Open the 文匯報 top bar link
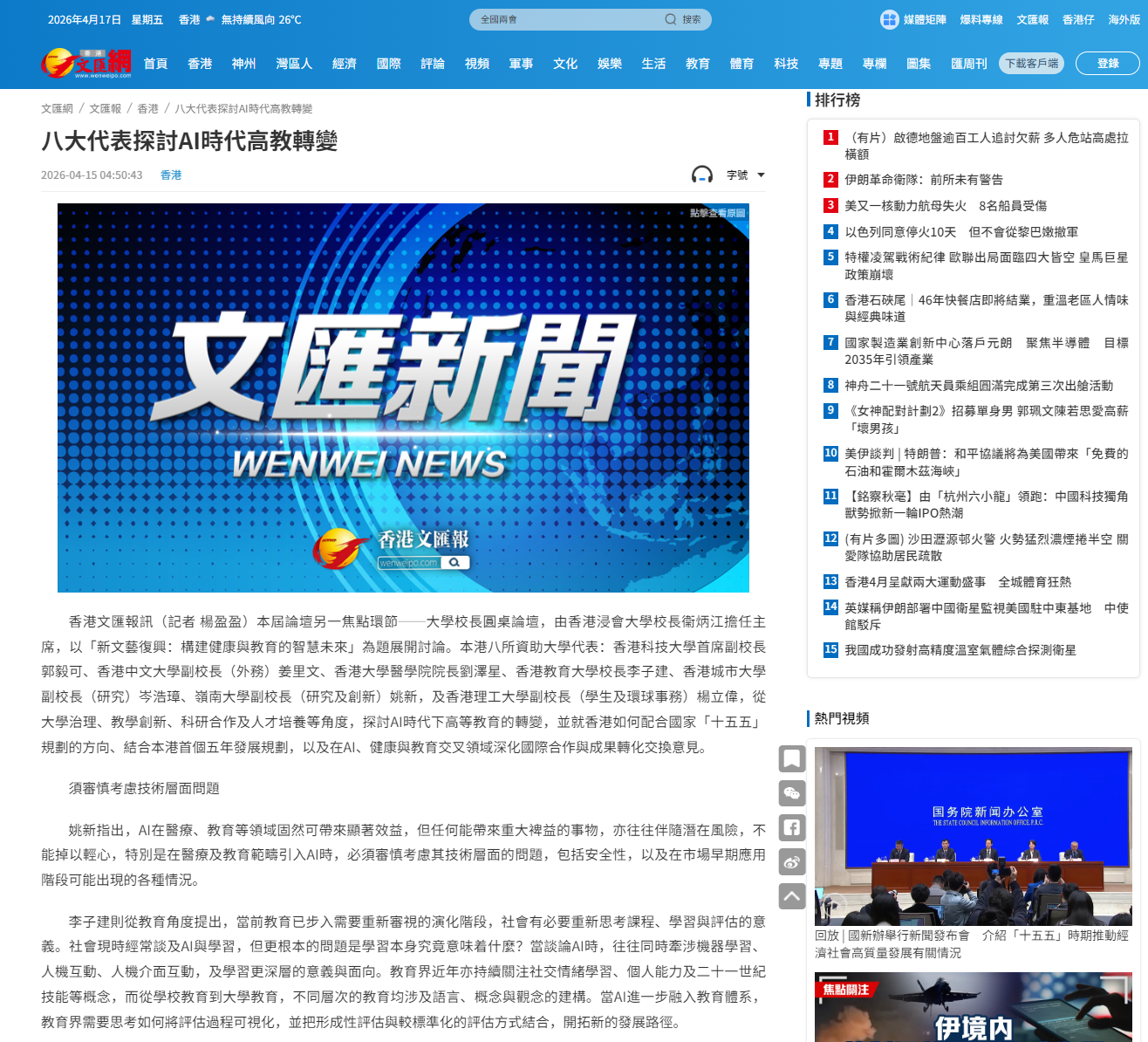 click(1033, 19)
